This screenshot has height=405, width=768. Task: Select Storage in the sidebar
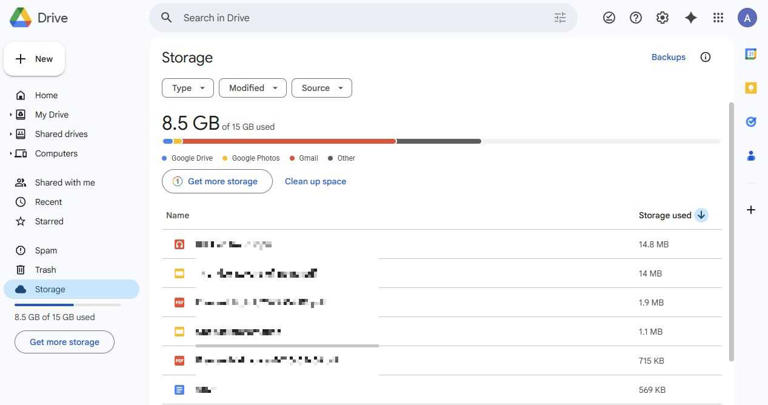[71, 289]
